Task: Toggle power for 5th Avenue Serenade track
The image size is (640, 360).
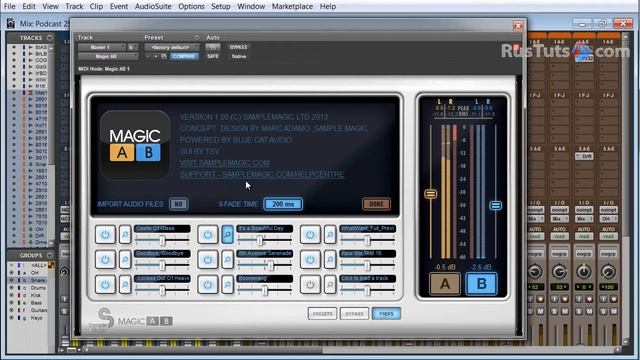Action: coord(208,260)
